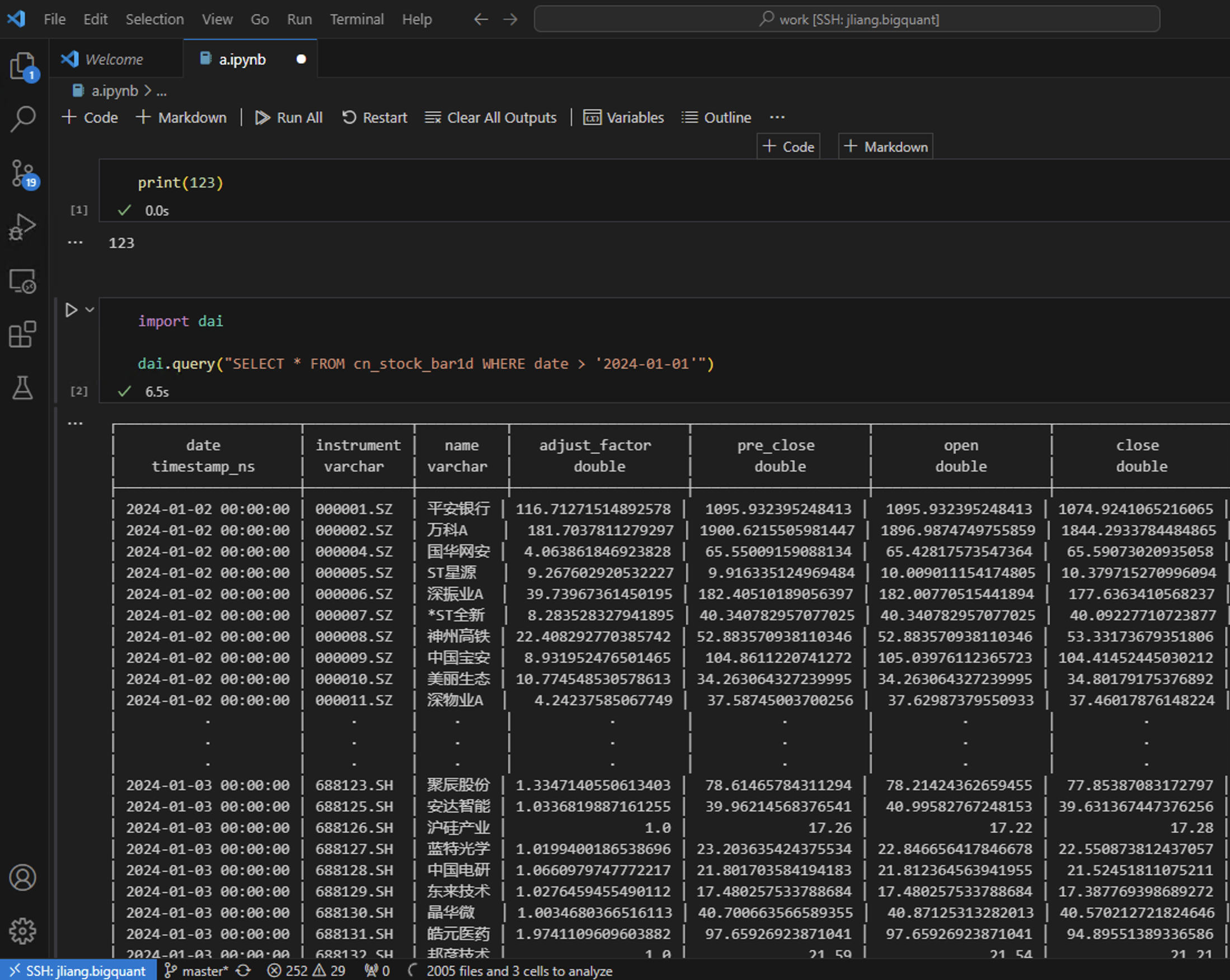Open the Variables panel

pos(623,117)
